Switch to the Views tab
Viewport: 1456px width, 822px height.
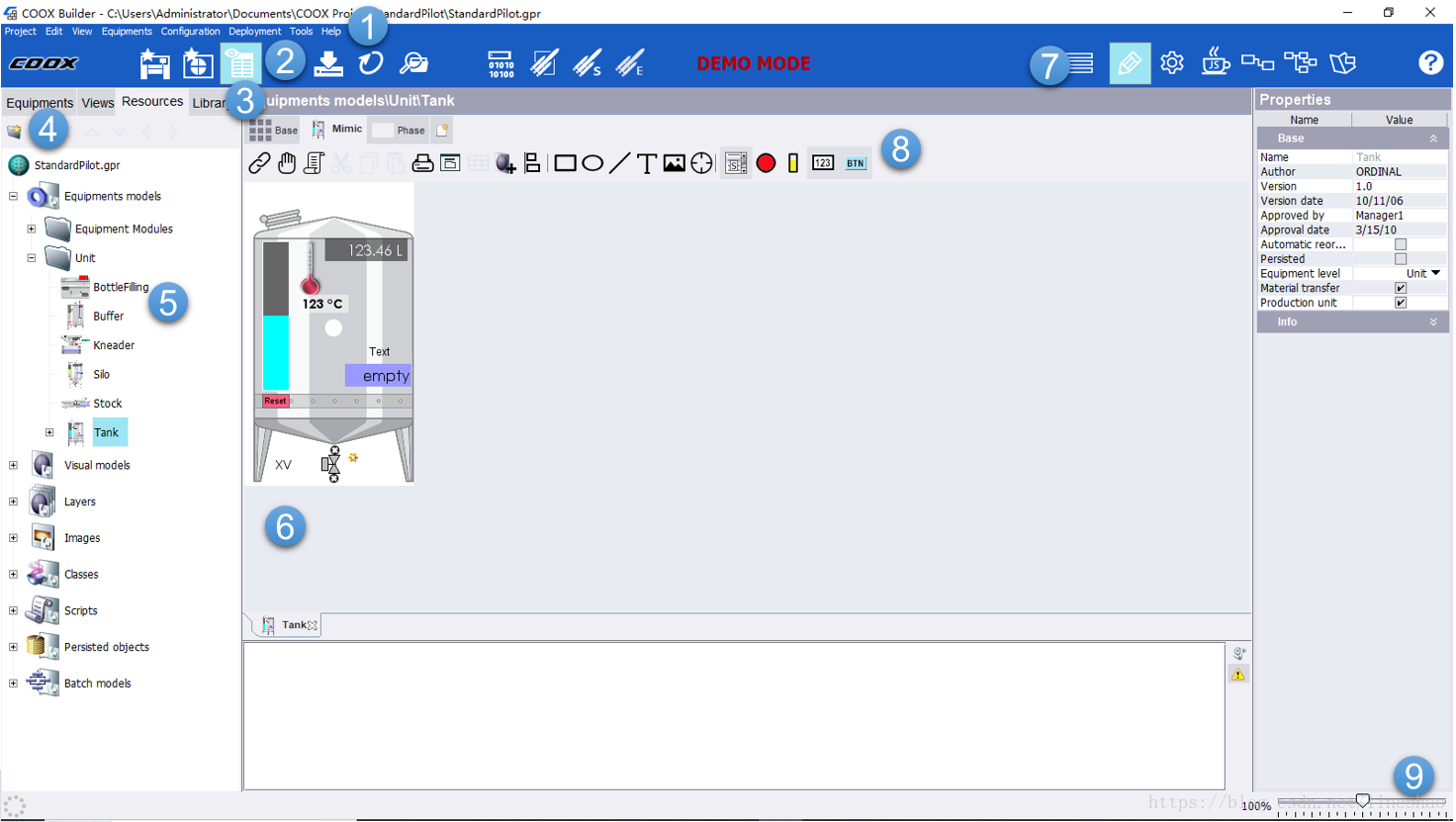97,101
